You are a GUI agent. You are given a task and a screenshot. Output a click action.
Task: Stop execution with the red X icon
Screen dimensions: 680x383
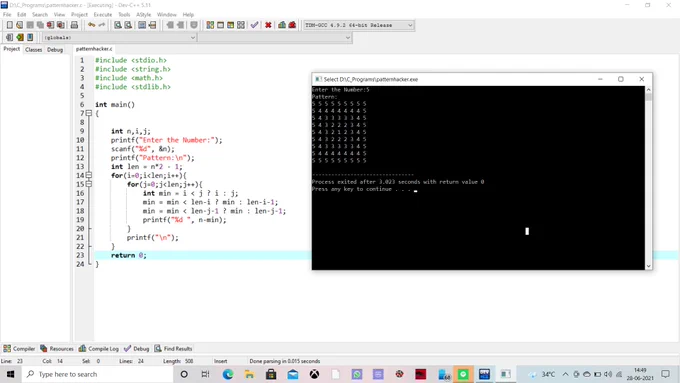268,25
